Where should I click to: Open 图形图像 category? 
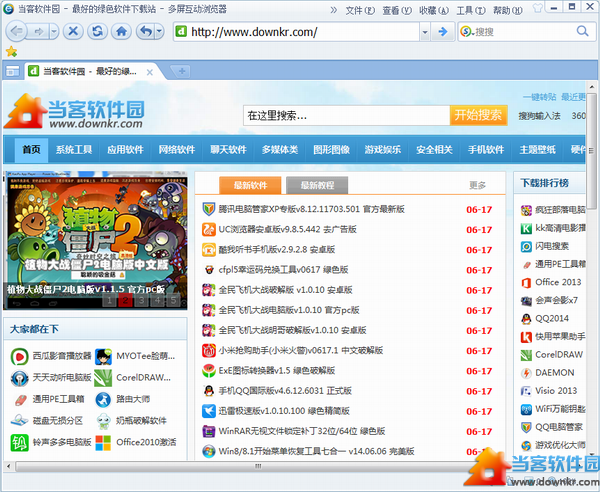[331, 150]
